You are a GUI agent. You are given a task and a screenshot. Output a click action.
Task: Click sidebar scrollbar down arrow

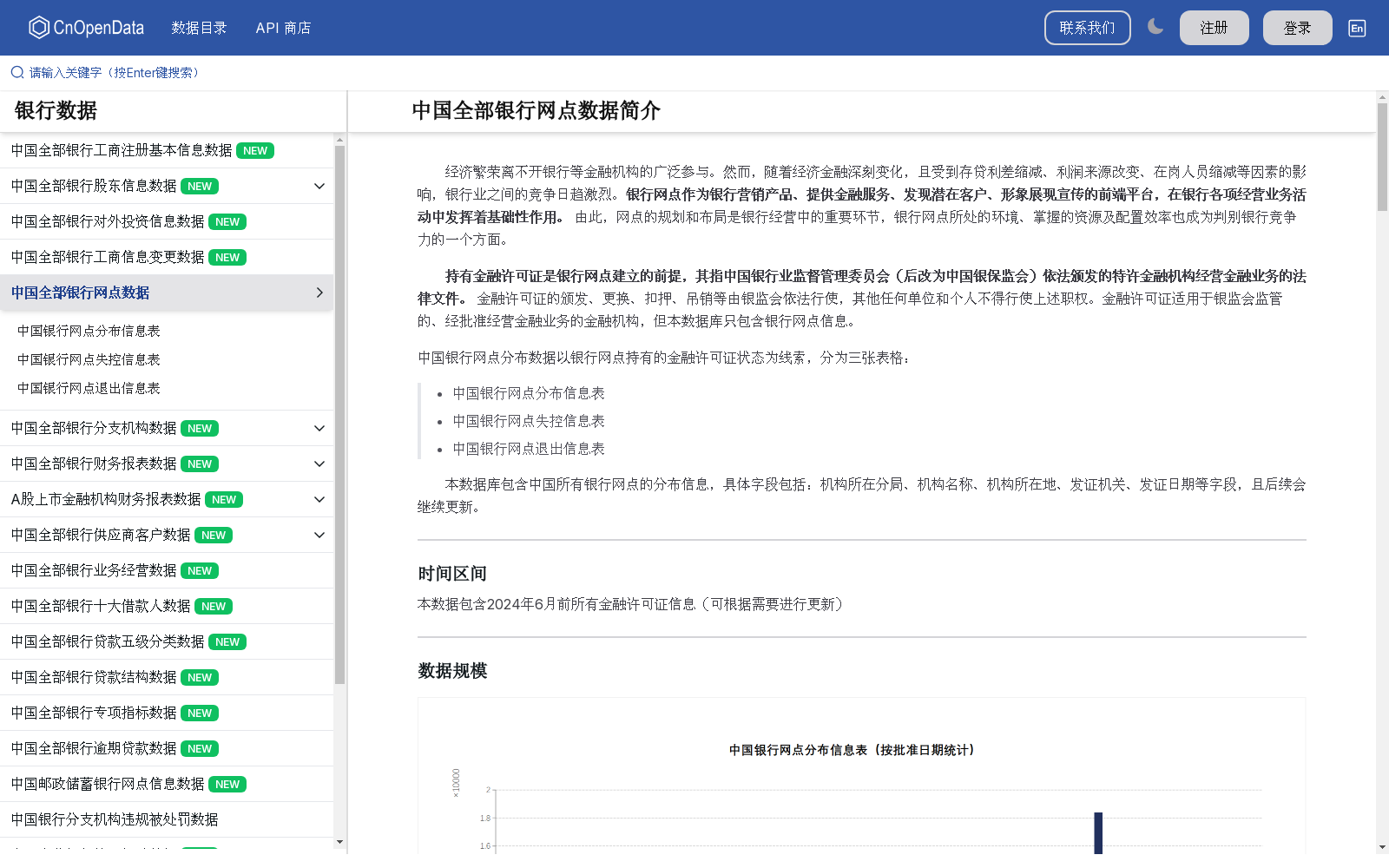point(339,842)
